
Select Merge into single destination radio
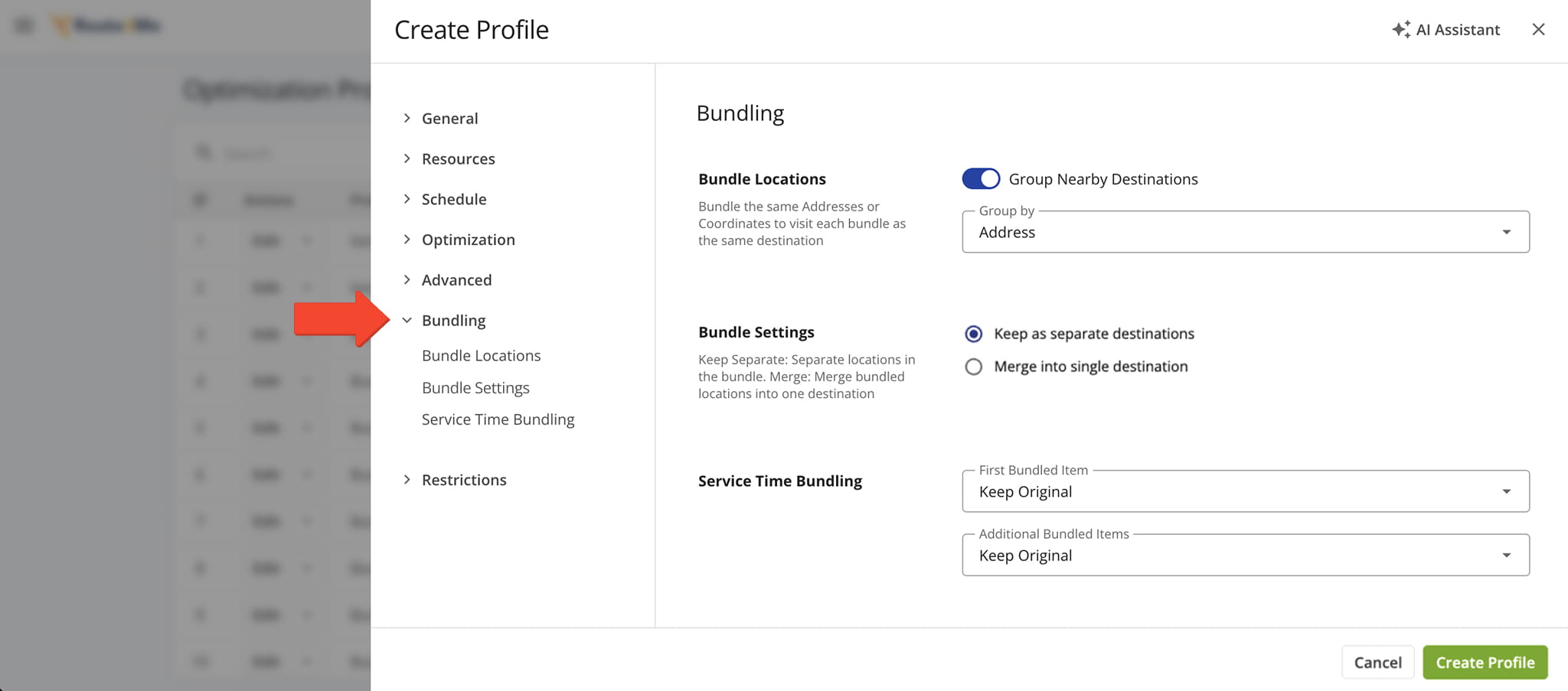[974, 367]
